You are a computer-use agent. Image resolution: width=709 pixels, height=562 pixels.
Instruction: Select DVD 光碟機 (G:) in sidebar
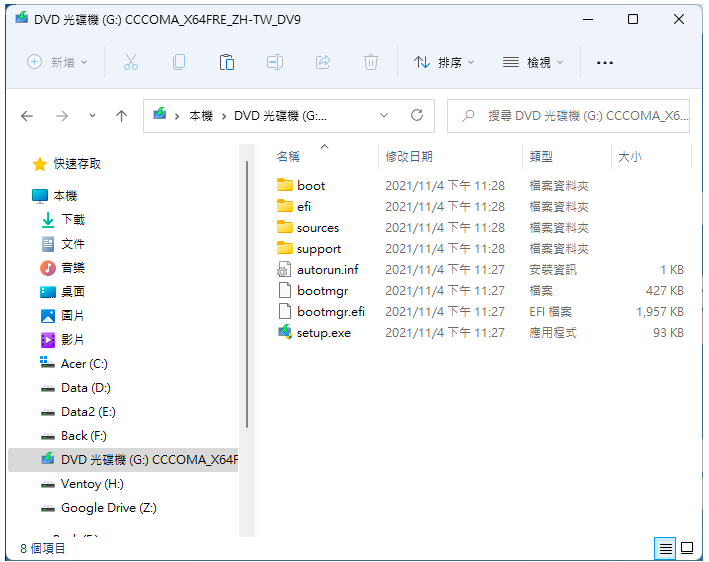[x=123, y=460]
